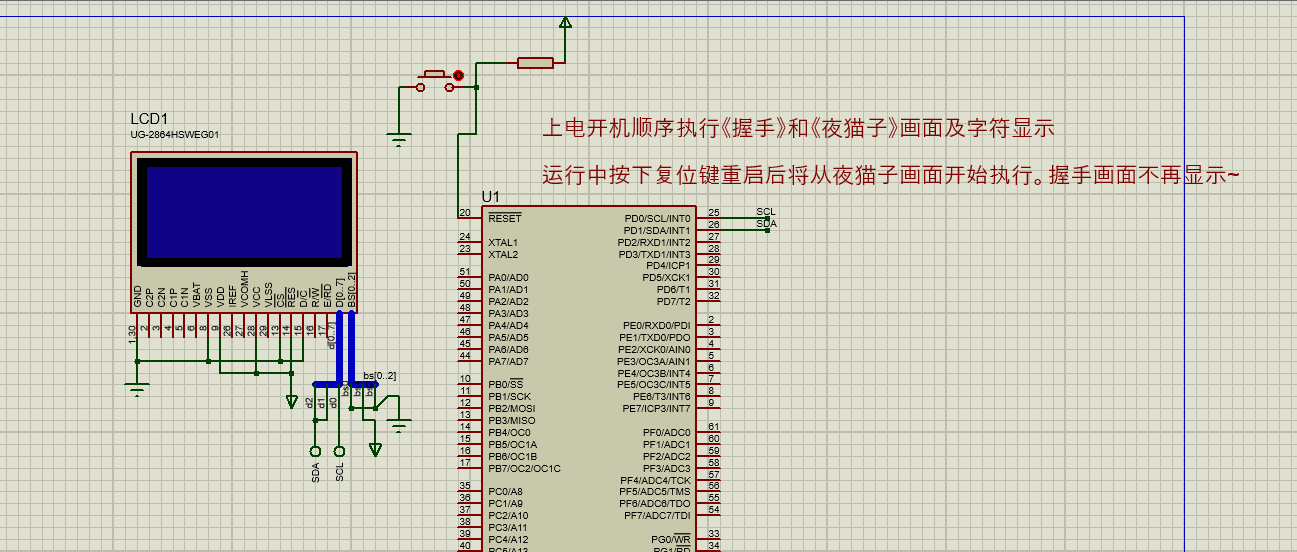This screenshot has height=552, width=1297.
Task: Click the VBAT pin label on LCD1
Action: point(197,296)
